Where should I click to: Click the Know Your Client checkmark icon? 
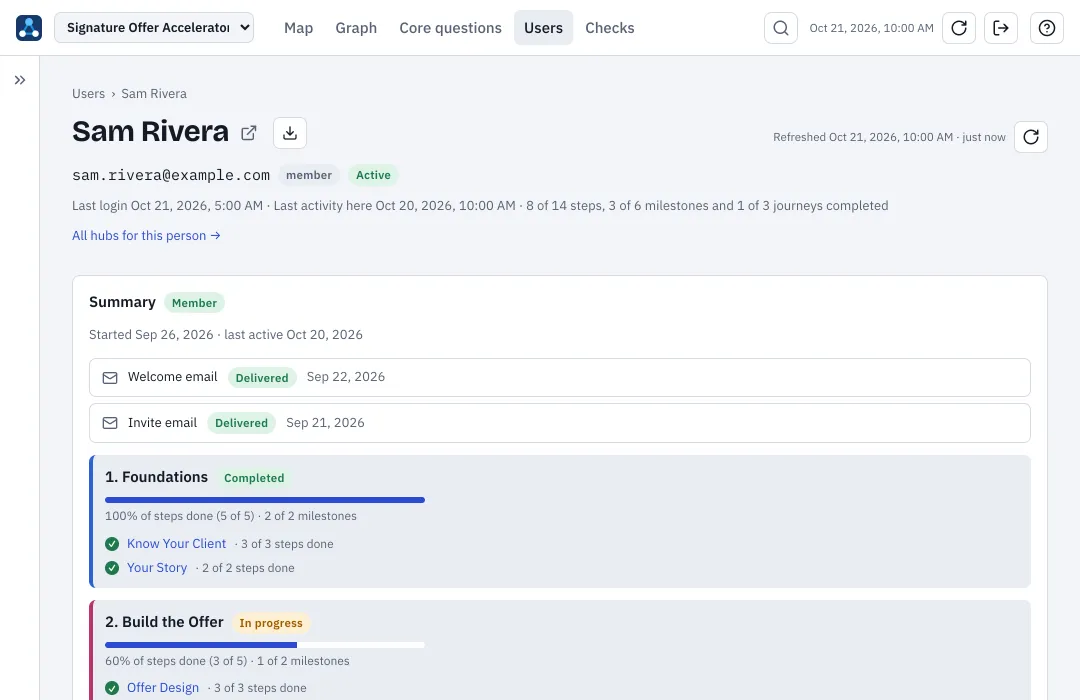pos(112,544)
